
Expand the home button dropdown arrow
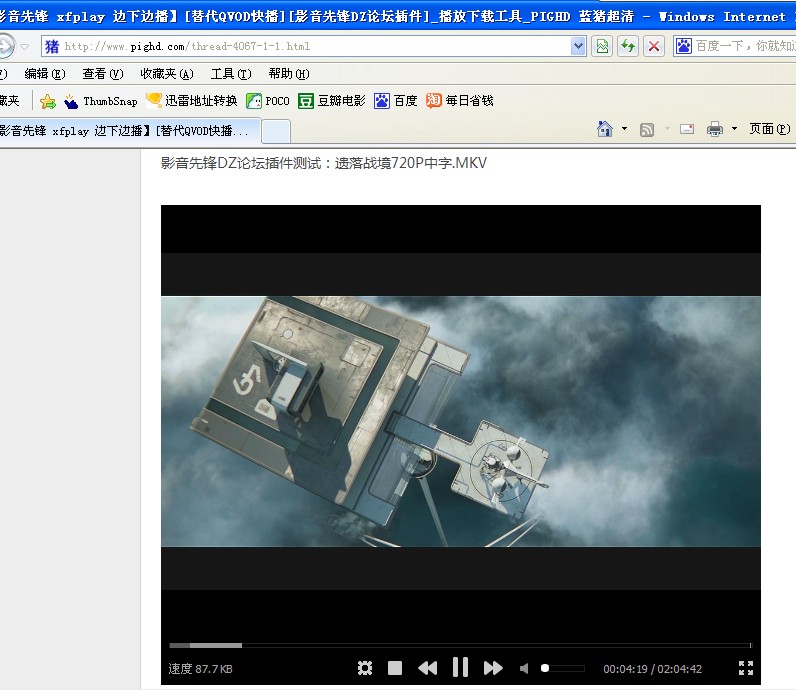click(x=624, y=129)
